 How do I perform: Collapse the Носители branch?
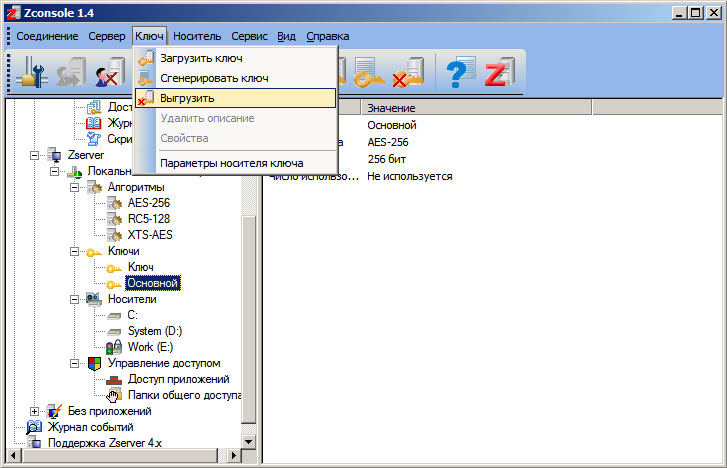click(74, 299)
